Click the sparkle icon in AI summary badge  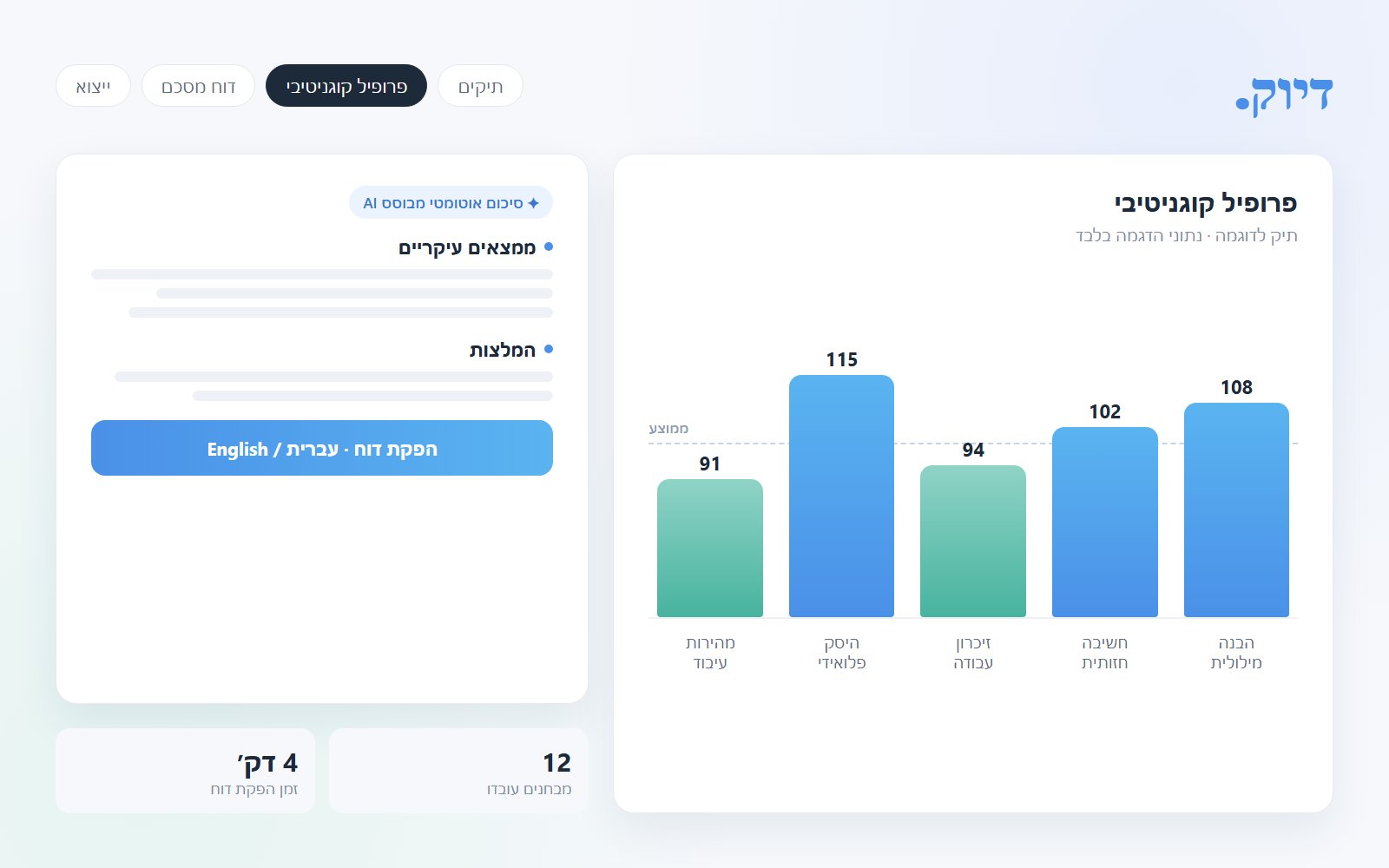click(533, 203)
